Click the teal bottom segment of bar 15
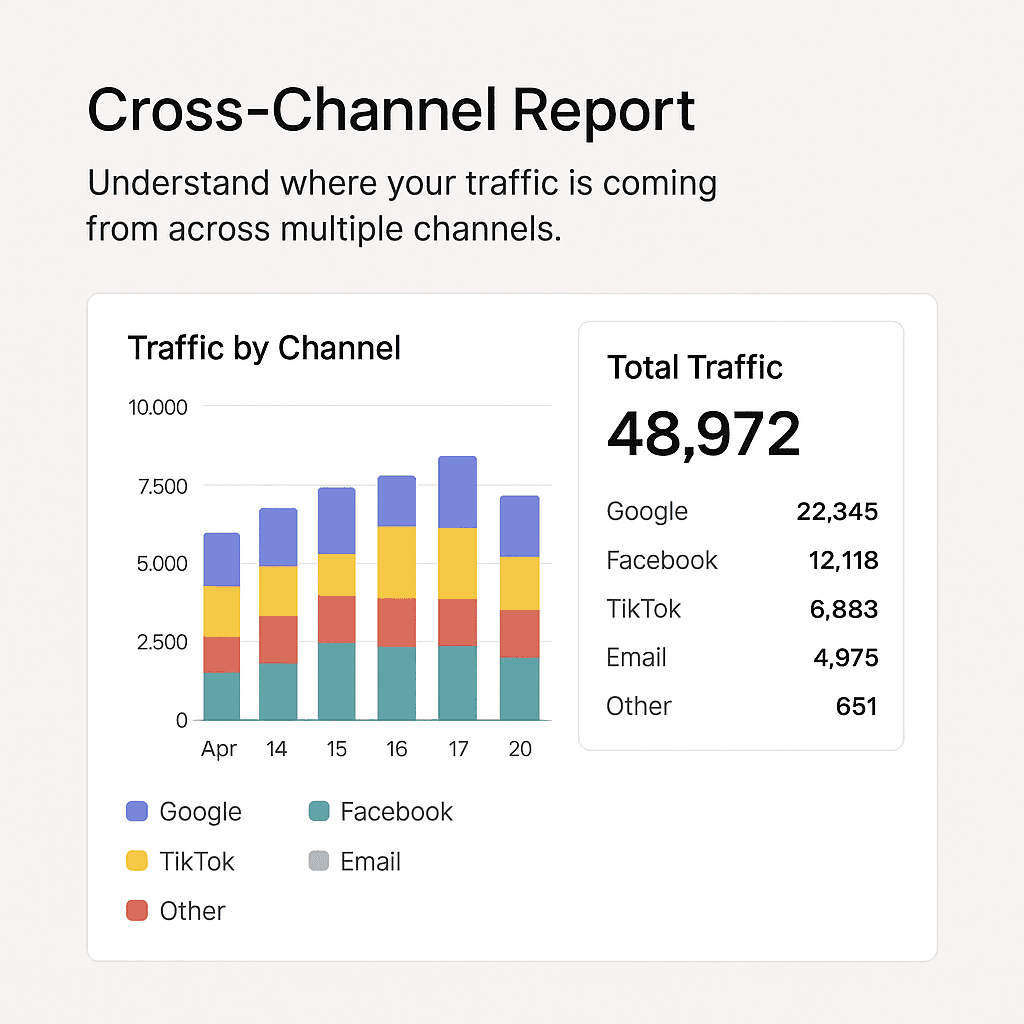This screenshot has height=1024, width=1024. (337, 681)
